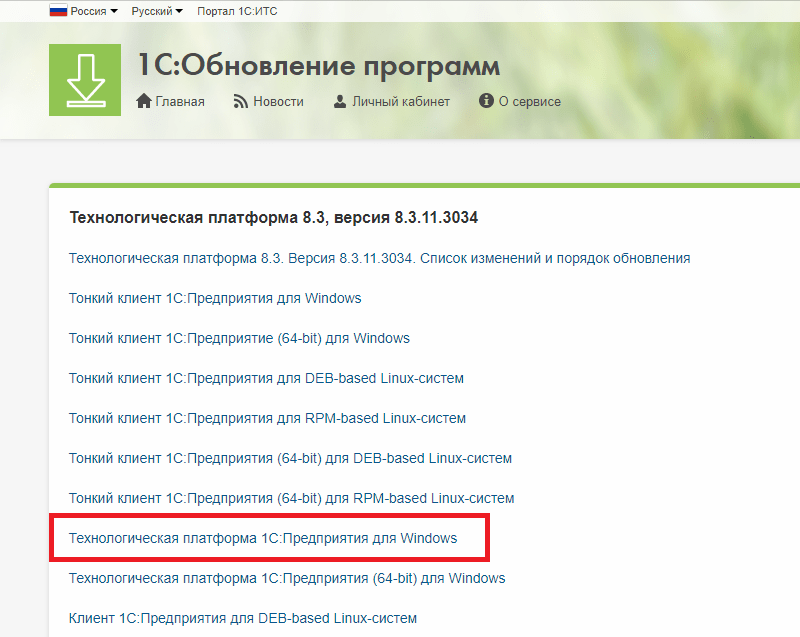Click the house icon beside Главная
The height and width of the screenshot is (637, 800).
click(x=144, y=101)
